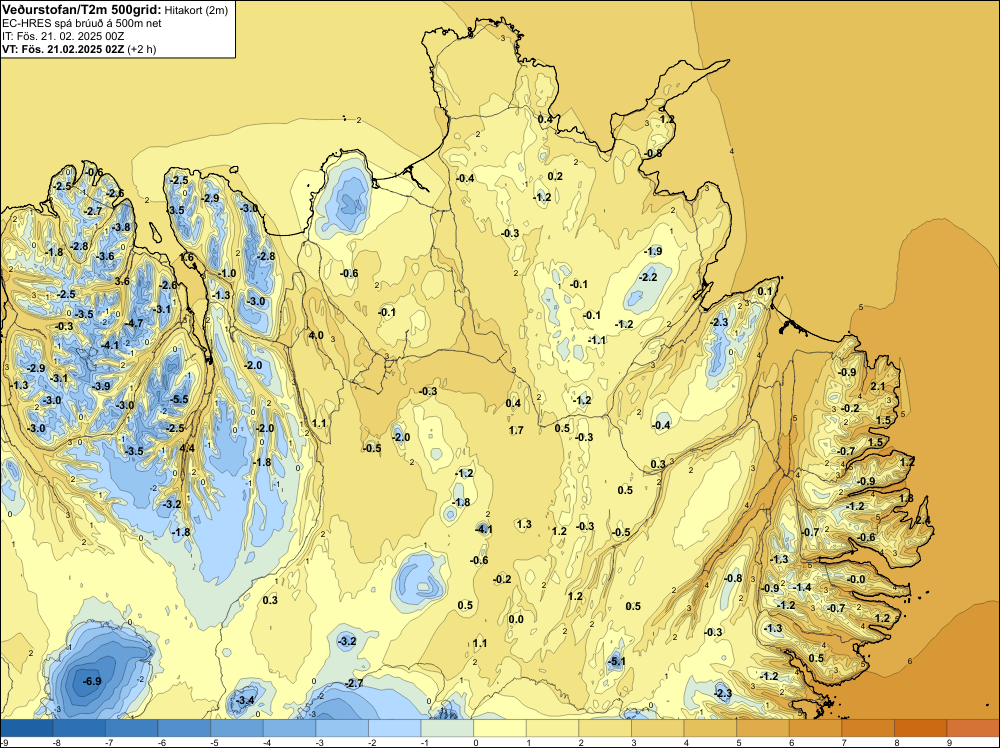Click the 'IT: Fös. 21. 02. 2025 00Z' line
The width and height of the screenshot is (1000, 748).
(x=63, y=36)
